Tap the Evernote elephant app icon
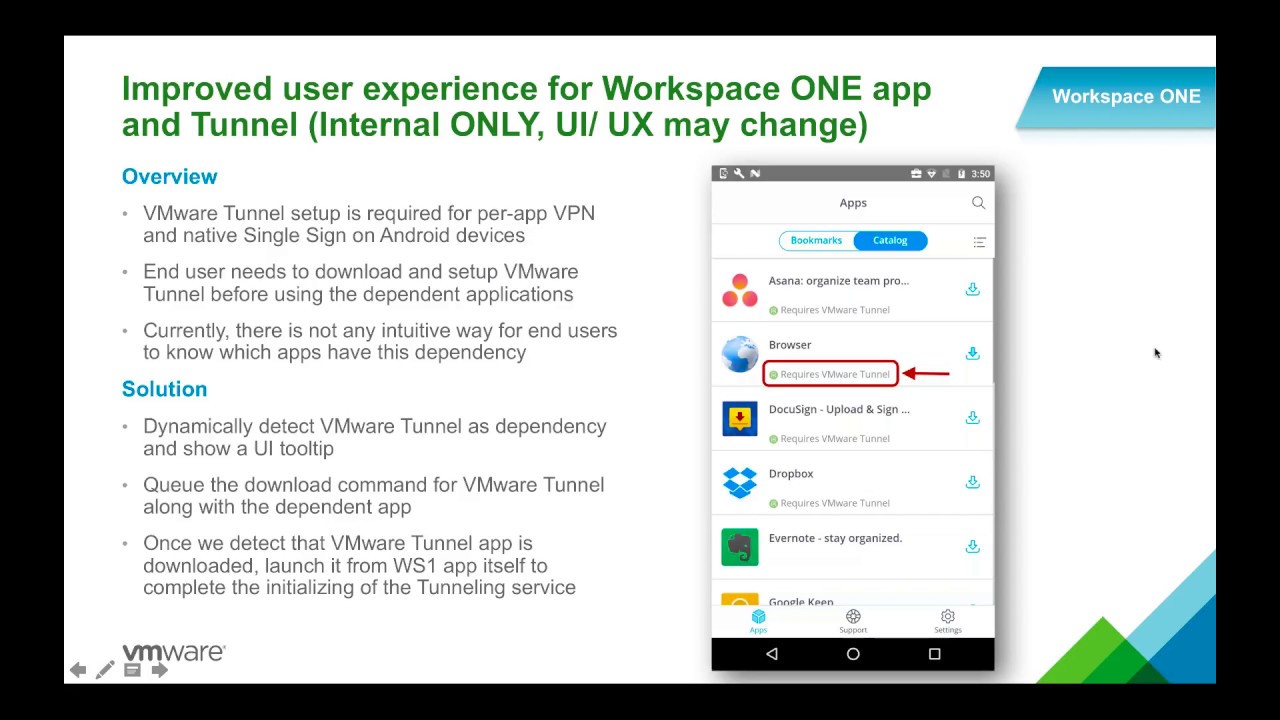 click(x=740, y=547)
